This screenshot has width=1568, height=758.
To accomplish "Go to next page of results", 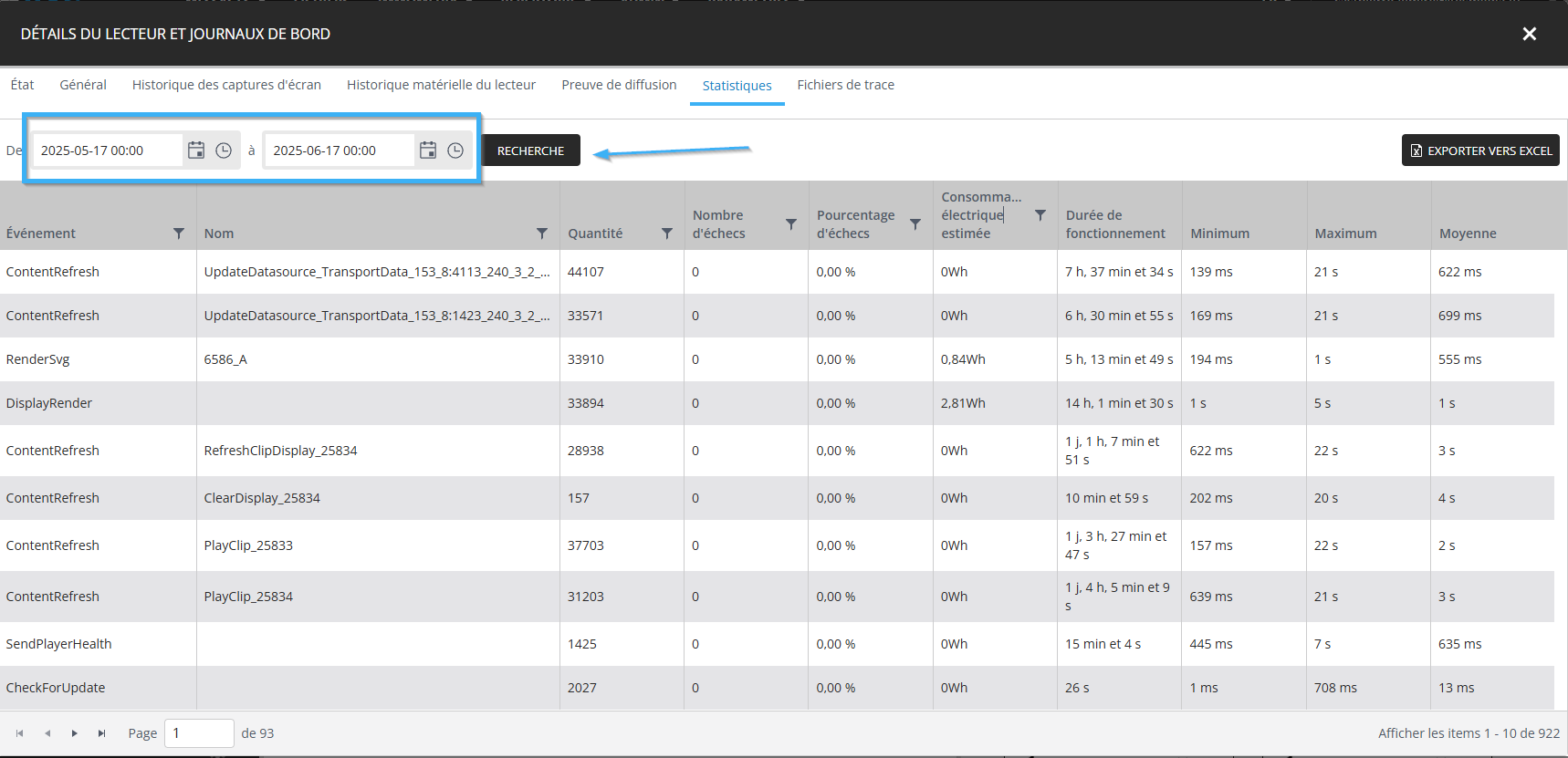I will pyautogui.click(x=75, y=733).
